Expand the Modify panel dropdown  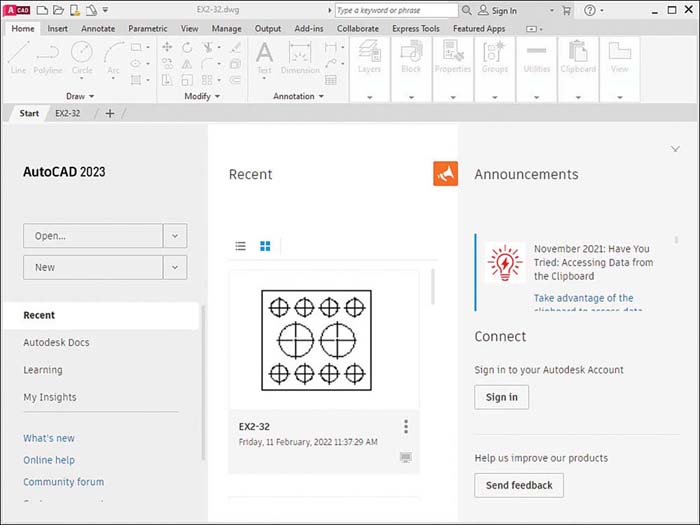[x=217, y=96]
